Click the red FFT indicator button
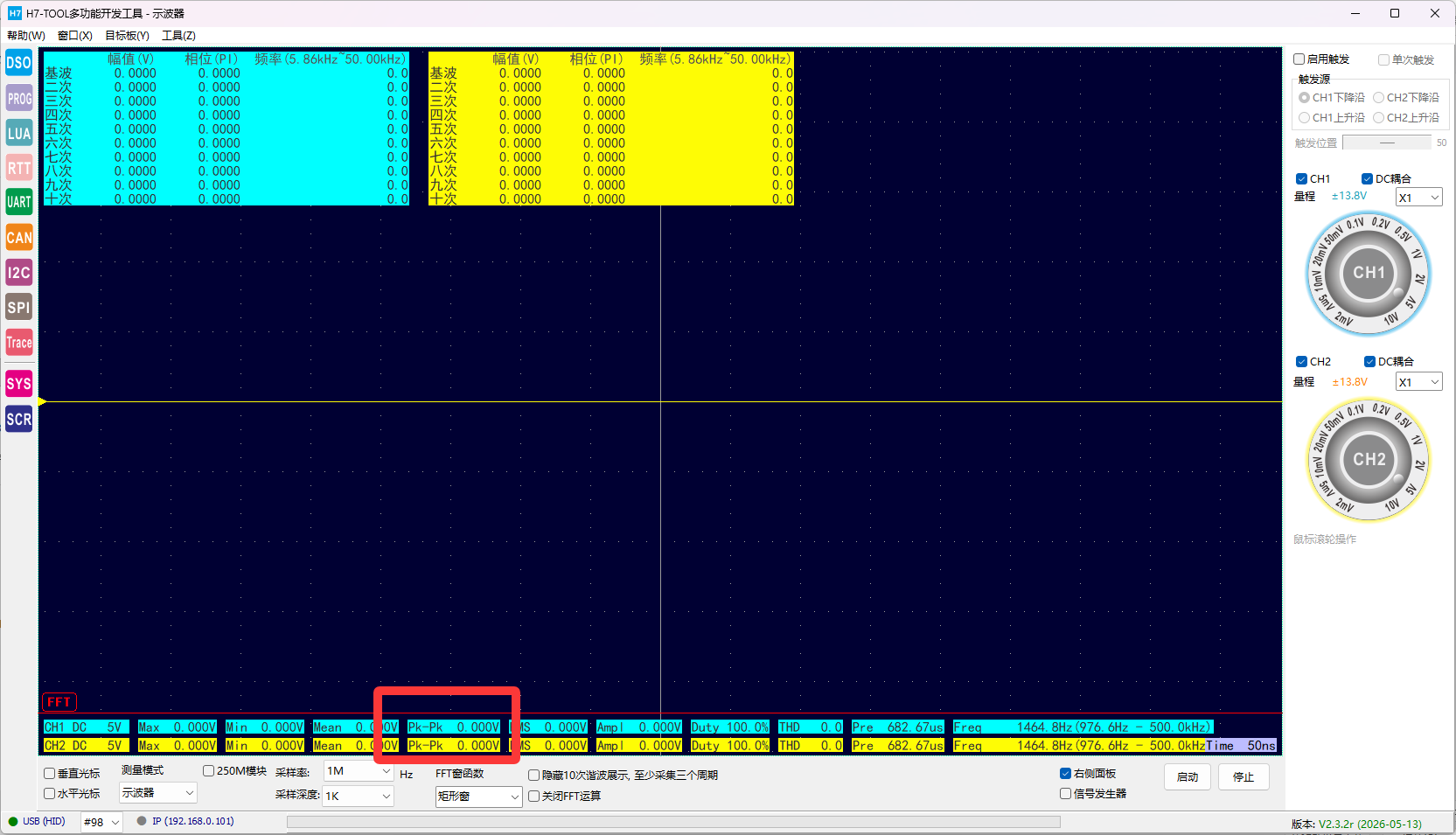Viewport: 1456px width, 835px height. tap(59, 702)
